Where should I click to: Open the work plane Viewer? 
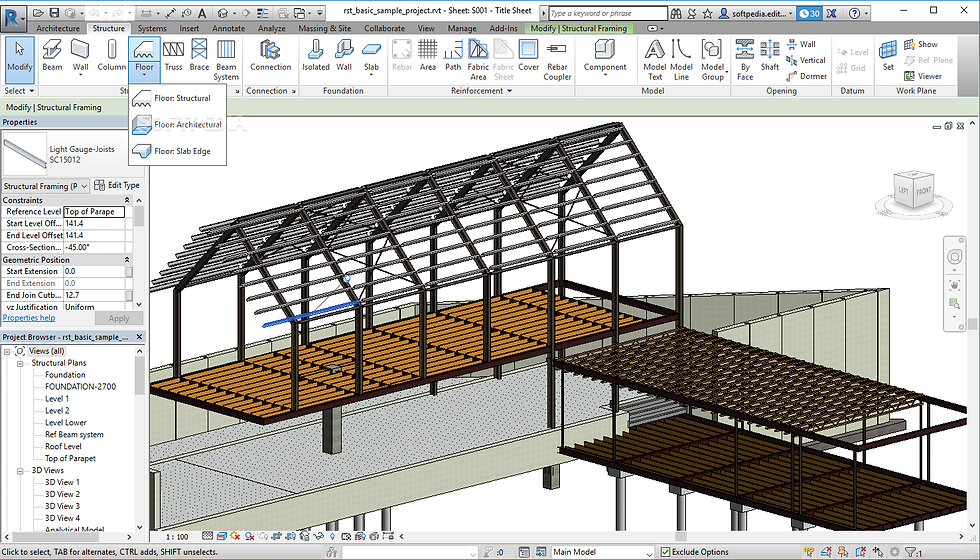tap(922, 76)
